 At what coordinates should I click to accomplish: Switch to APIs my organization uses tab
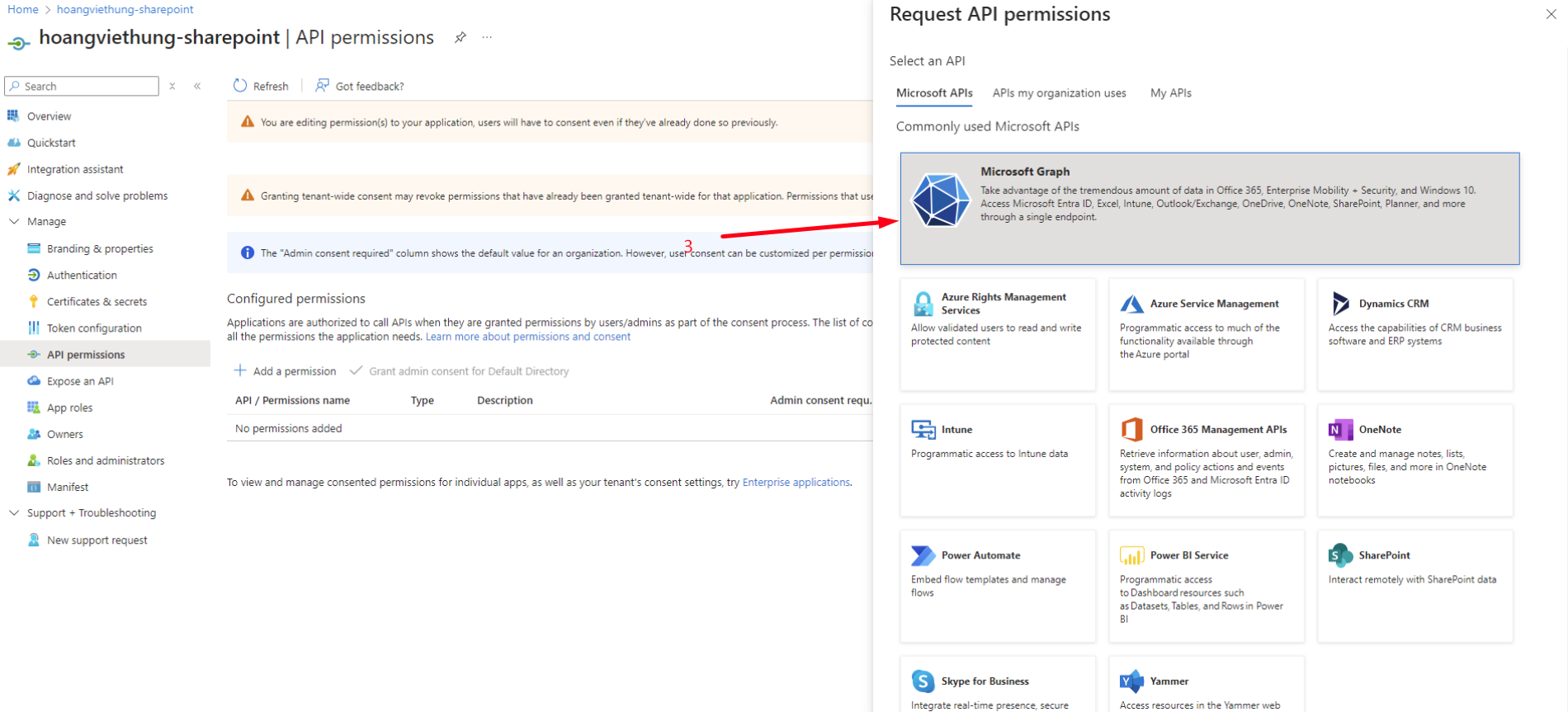point(1059,93)
